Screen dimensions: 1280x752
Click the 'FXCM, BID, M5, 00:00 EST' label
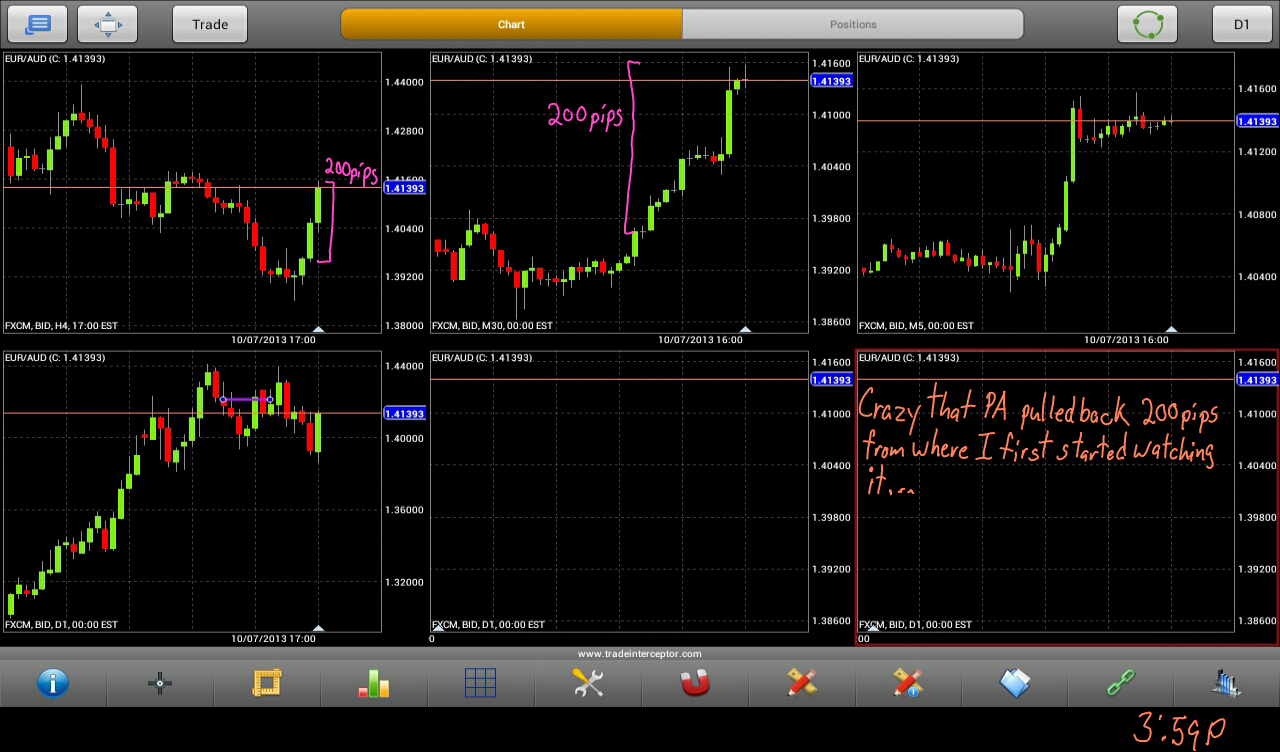(916, 326)
